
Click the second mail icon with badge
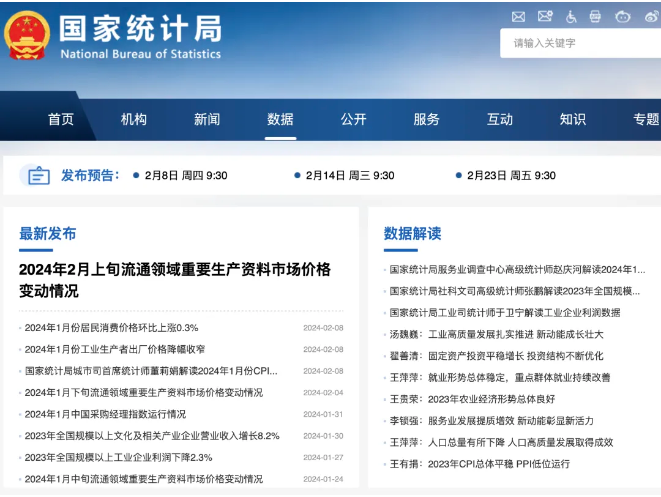pyautogui.click(x=545, y=16)
